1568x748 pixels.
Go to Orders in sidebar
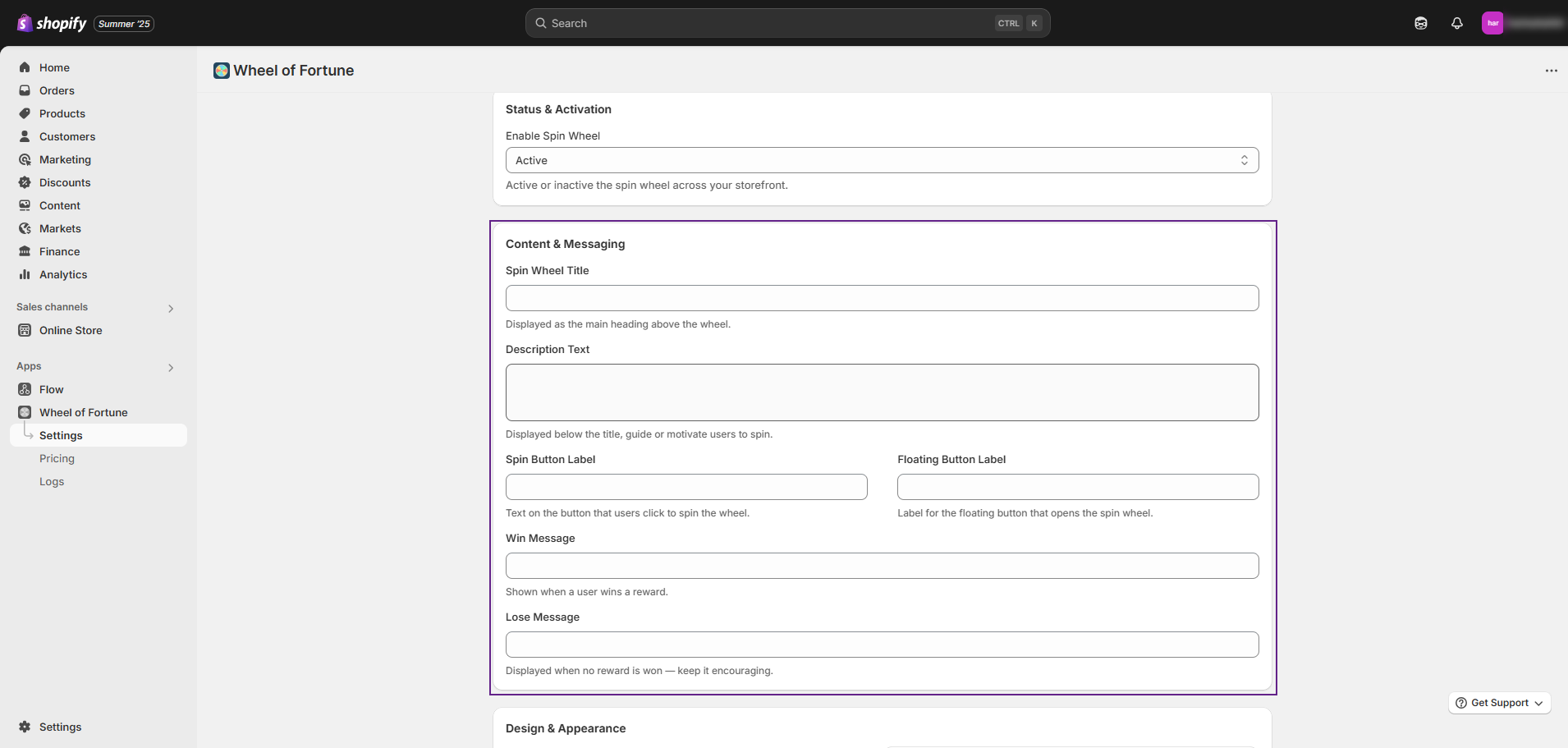pos(57,90)
